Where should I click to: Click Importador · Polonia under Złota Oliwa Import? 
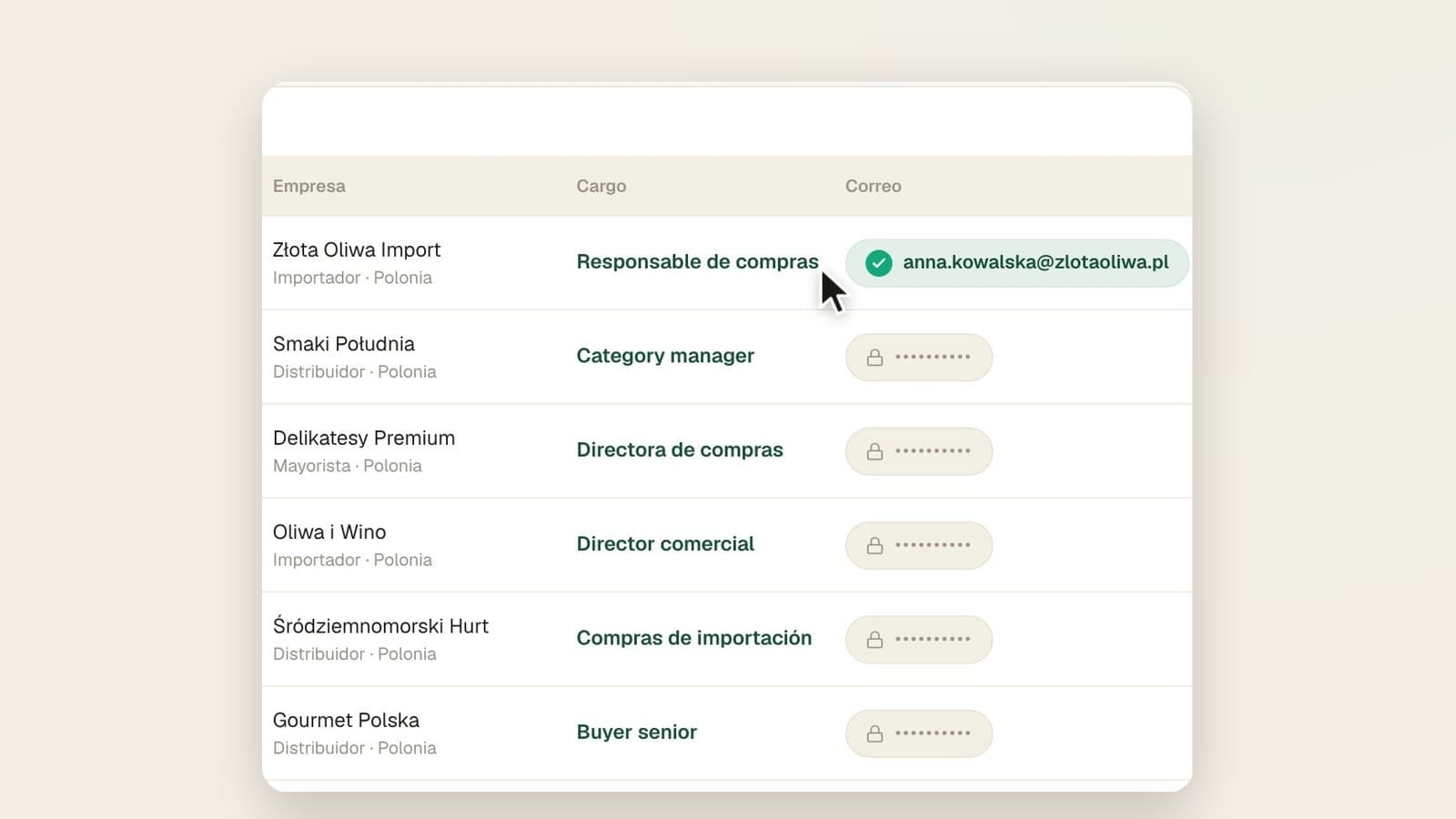352,278
